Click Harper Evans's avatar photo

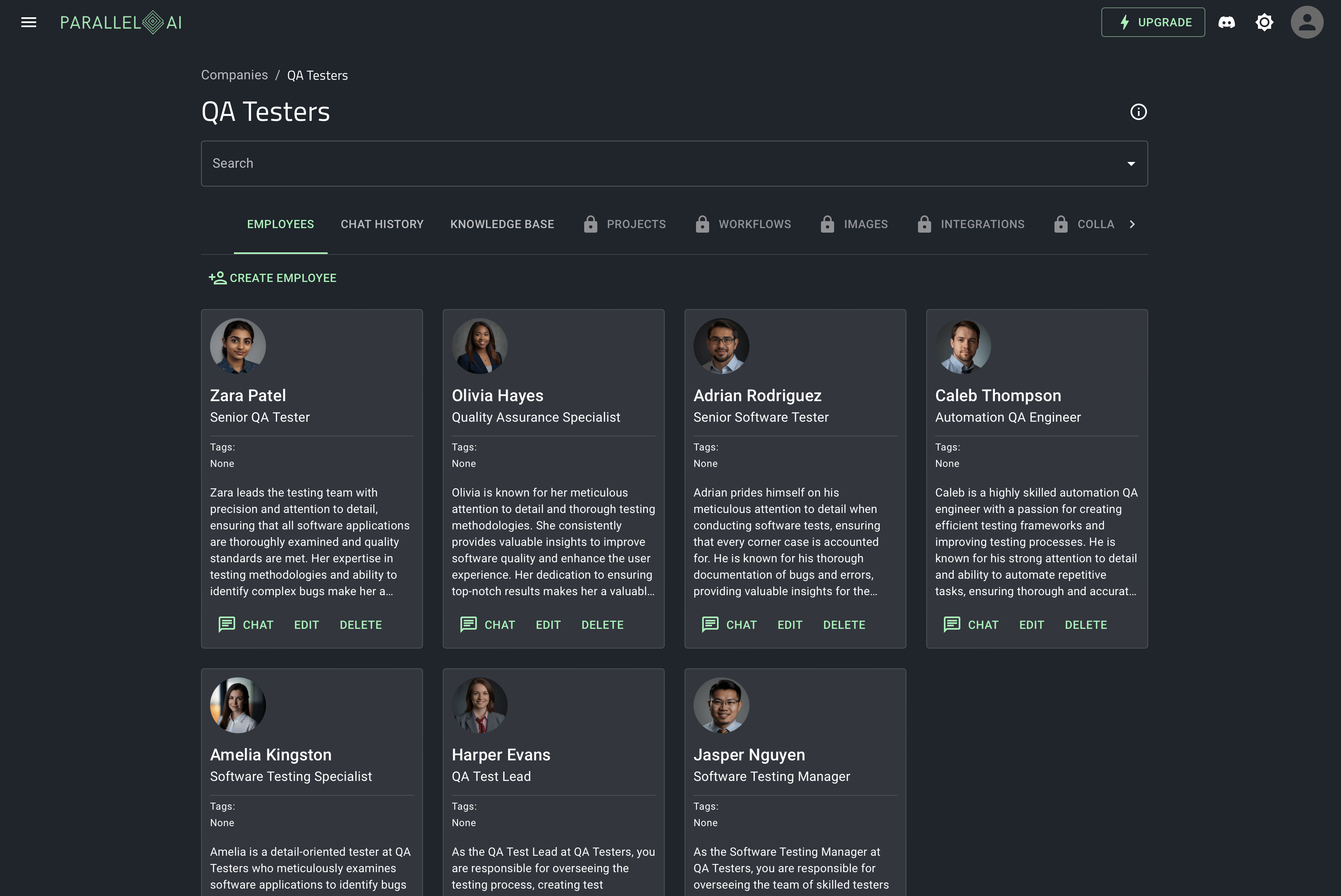coord(480,705)
